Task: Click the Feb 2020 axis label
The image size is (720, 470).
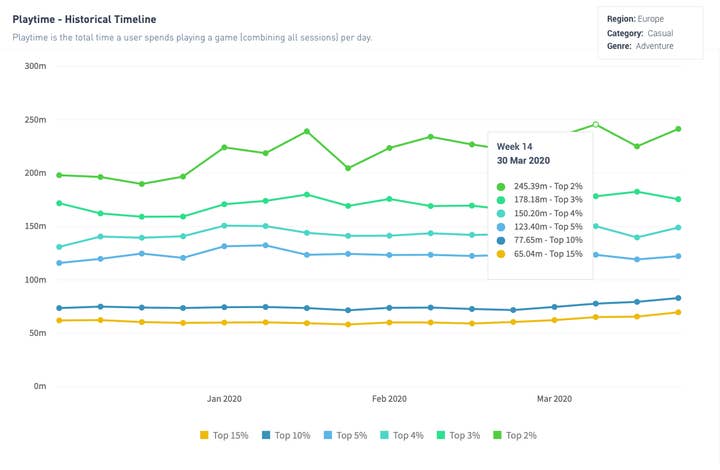Action: [389, 398]
